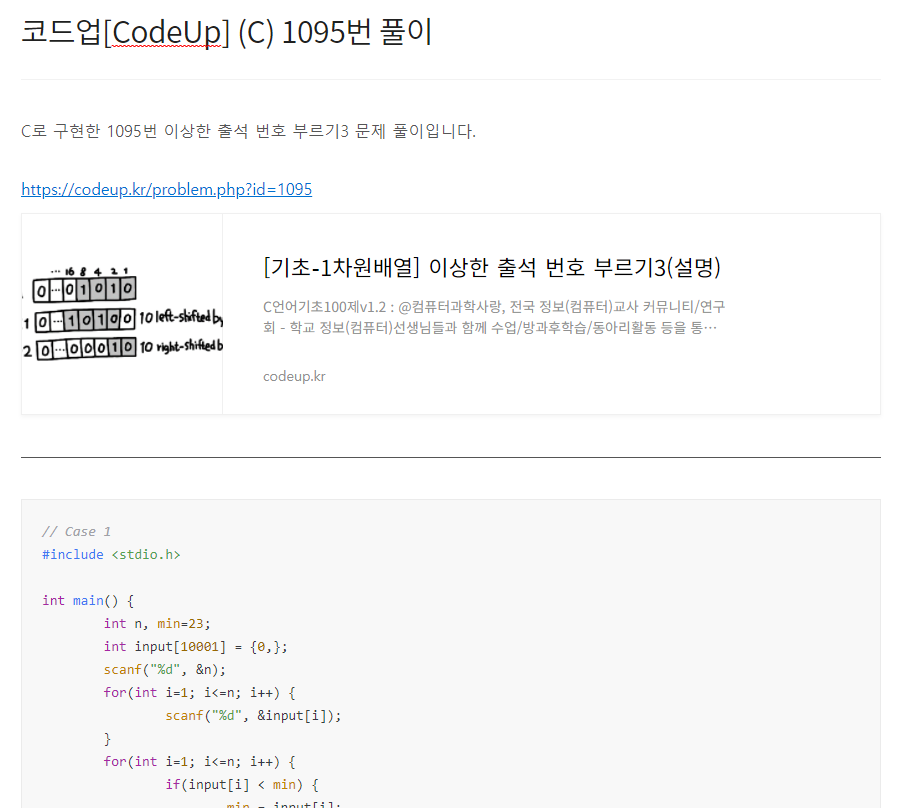This screenshot has width=900, height=808.
Task: Click the bit-shift diagram thumbnail in link card
Action: (x=122, y=314)
